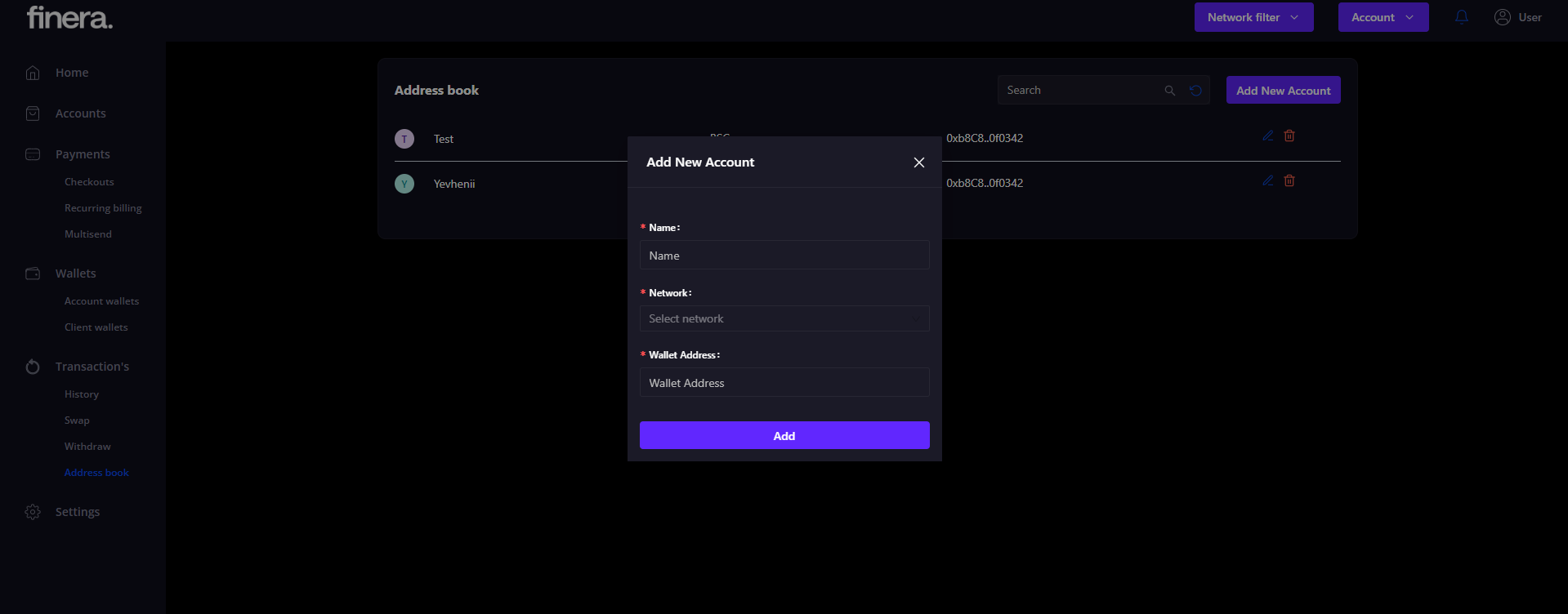The image size is (1568, 614).
Task: Click the search magnifier icon
Action: (x=1170, y=91)
